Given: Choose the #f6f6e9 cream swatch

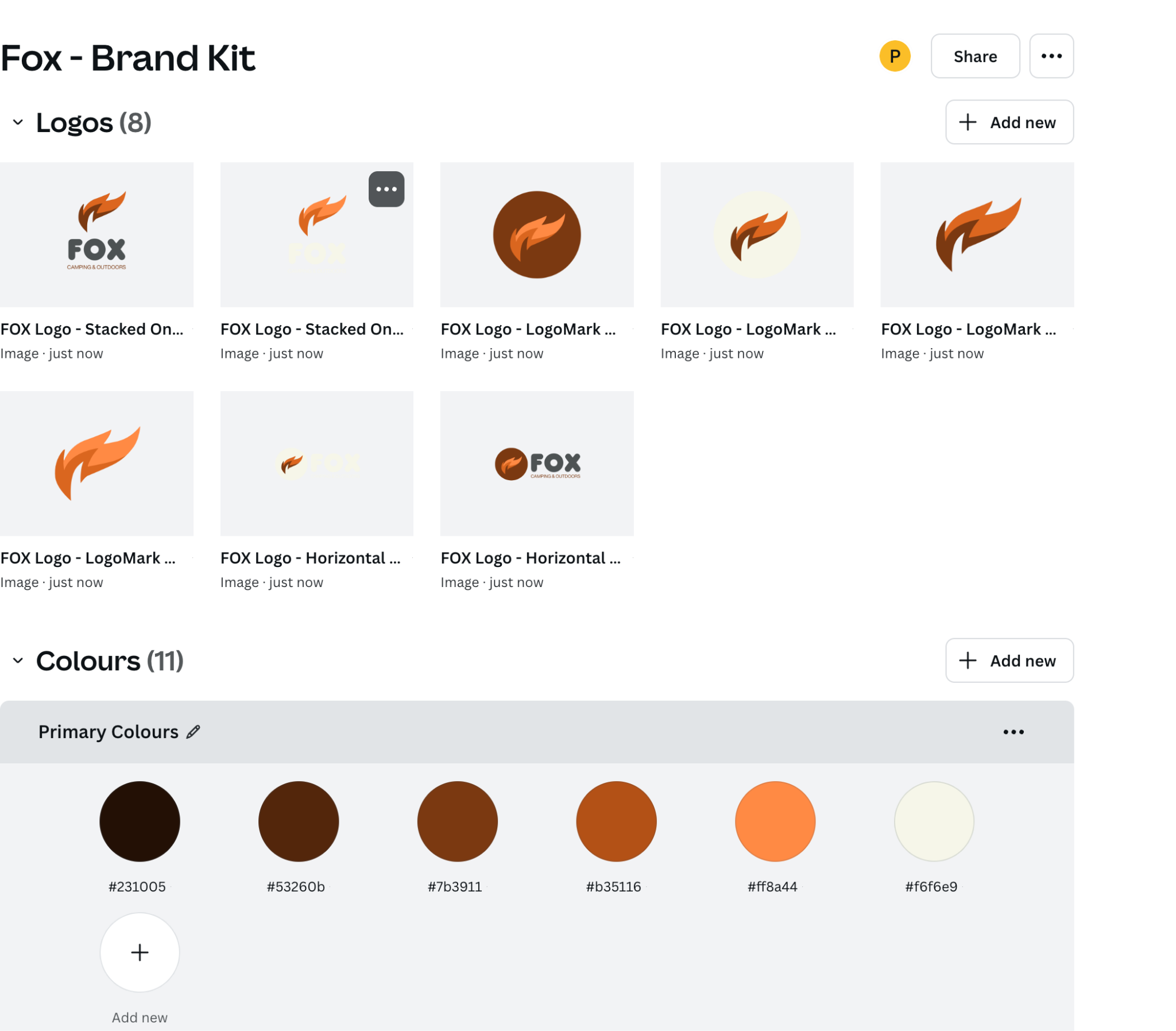Looking at the screenshot, I should (x=933, y=821).
